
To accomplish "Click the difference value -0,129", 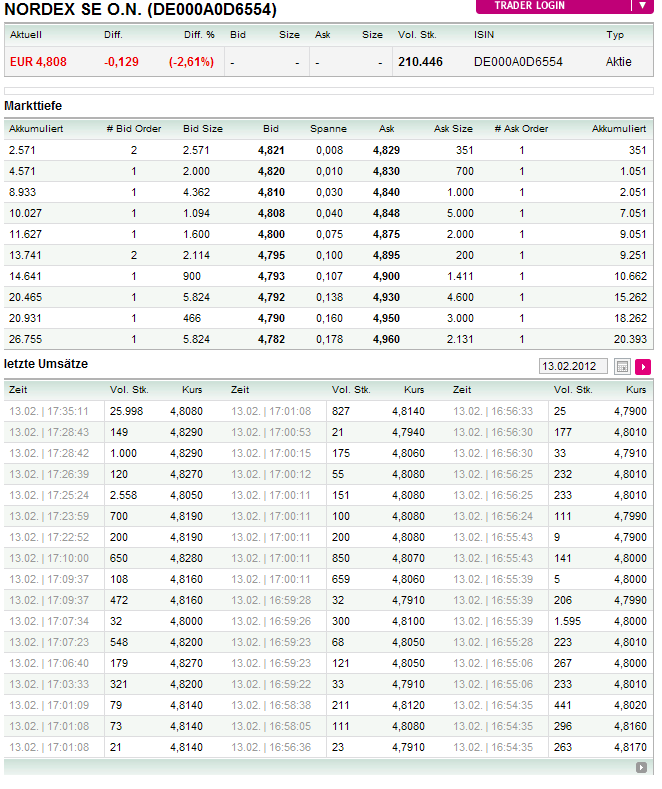I will [x=121, y=62].
